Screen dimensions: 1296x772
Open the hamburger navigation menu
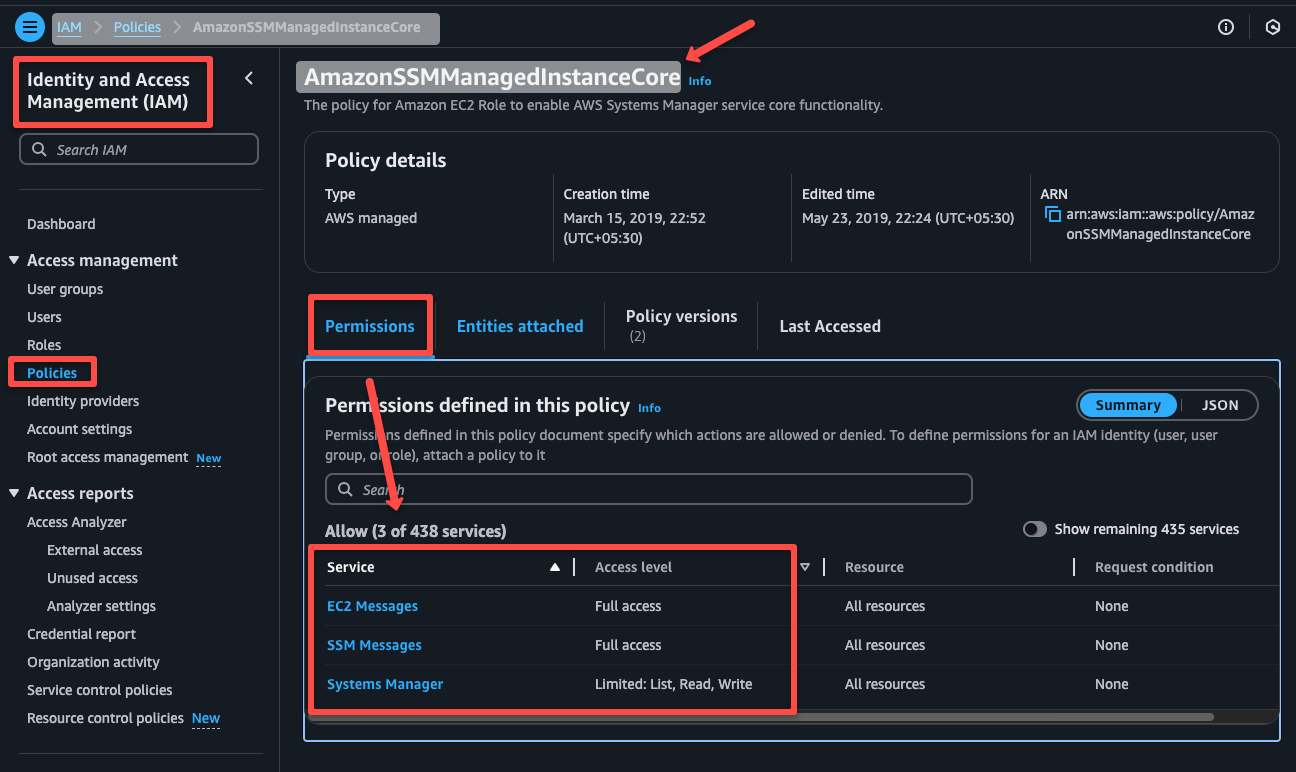point(29,26)
